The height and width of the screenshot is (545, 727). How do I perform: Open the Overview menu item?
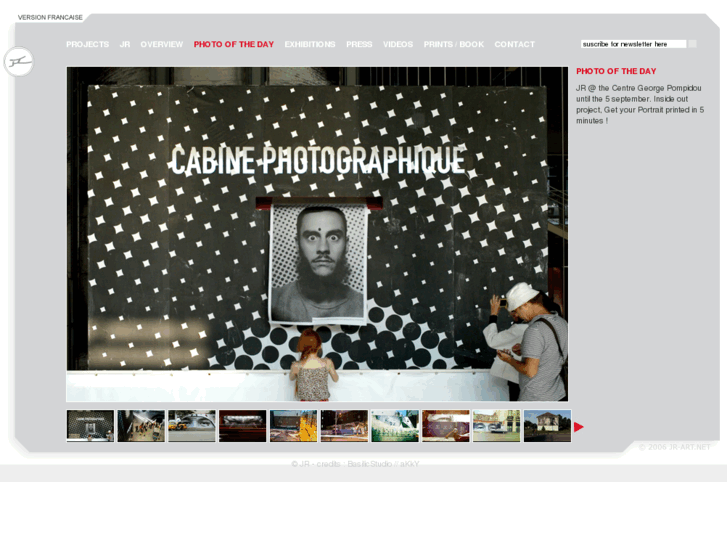pyautogui.click(x=162, y=45)
